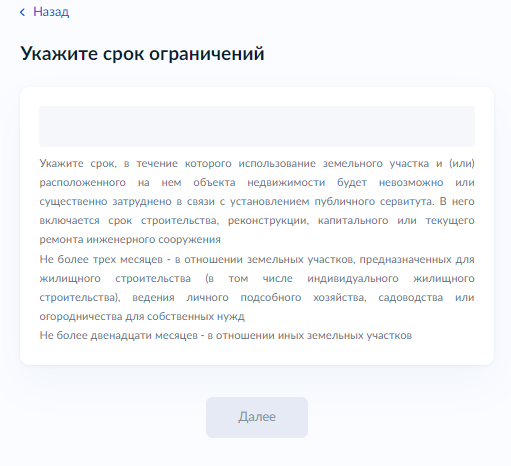Screen dimensions: 511x466
Task: Click the word индивидуального in the hint text
Action: click(x=353, y=278)
